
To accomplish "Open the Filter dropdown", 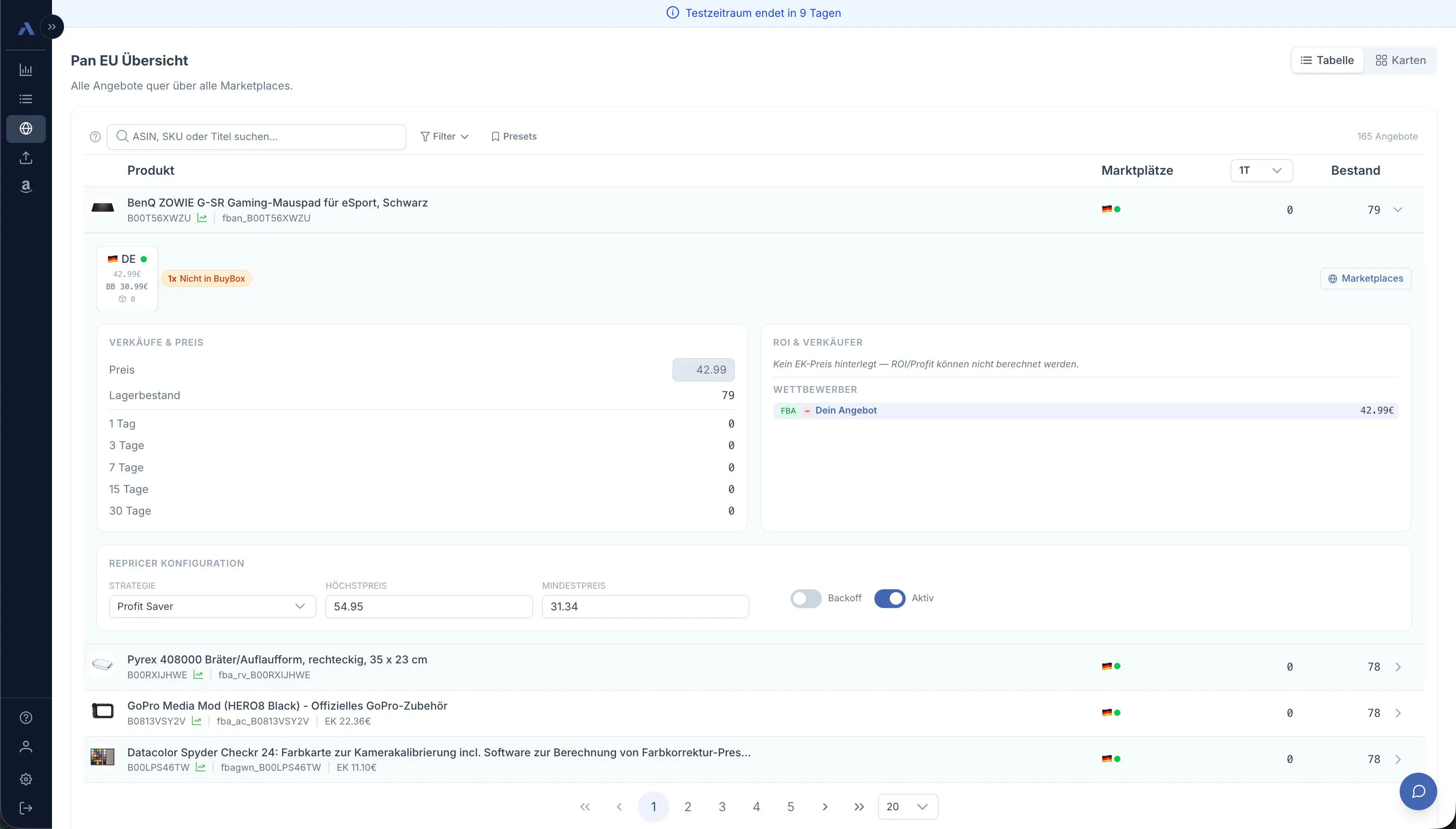I will pyautogui.click(x=444, y=137).
